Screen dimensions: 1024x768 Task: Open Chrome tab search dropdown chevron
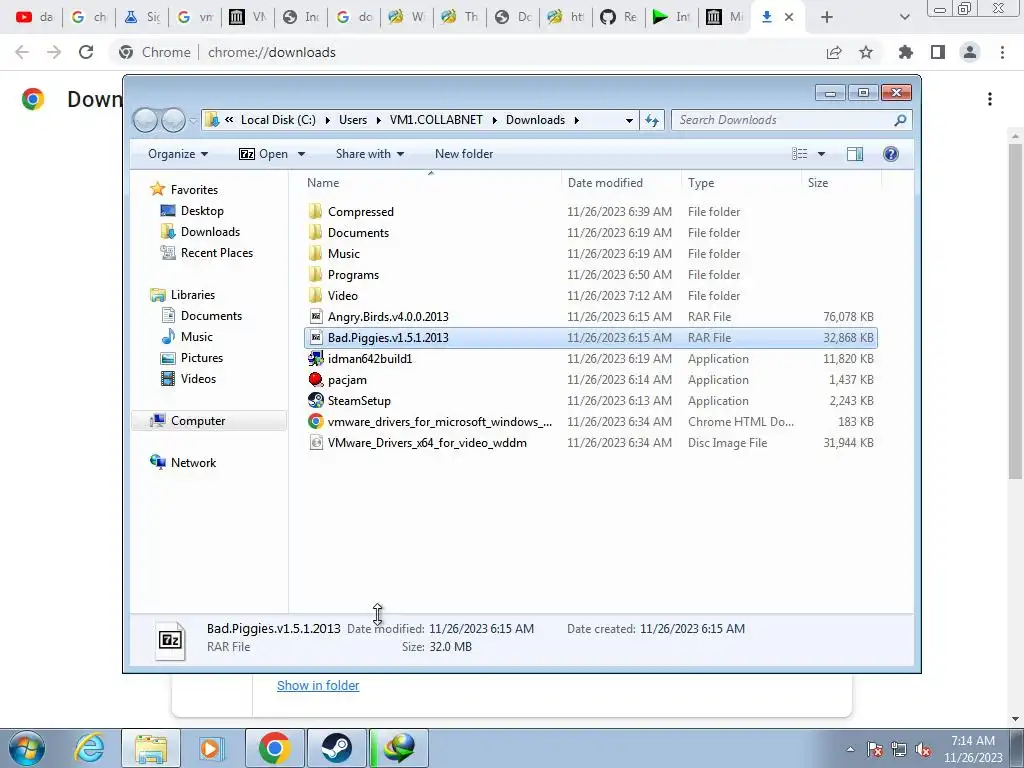(x=904, y=17)
